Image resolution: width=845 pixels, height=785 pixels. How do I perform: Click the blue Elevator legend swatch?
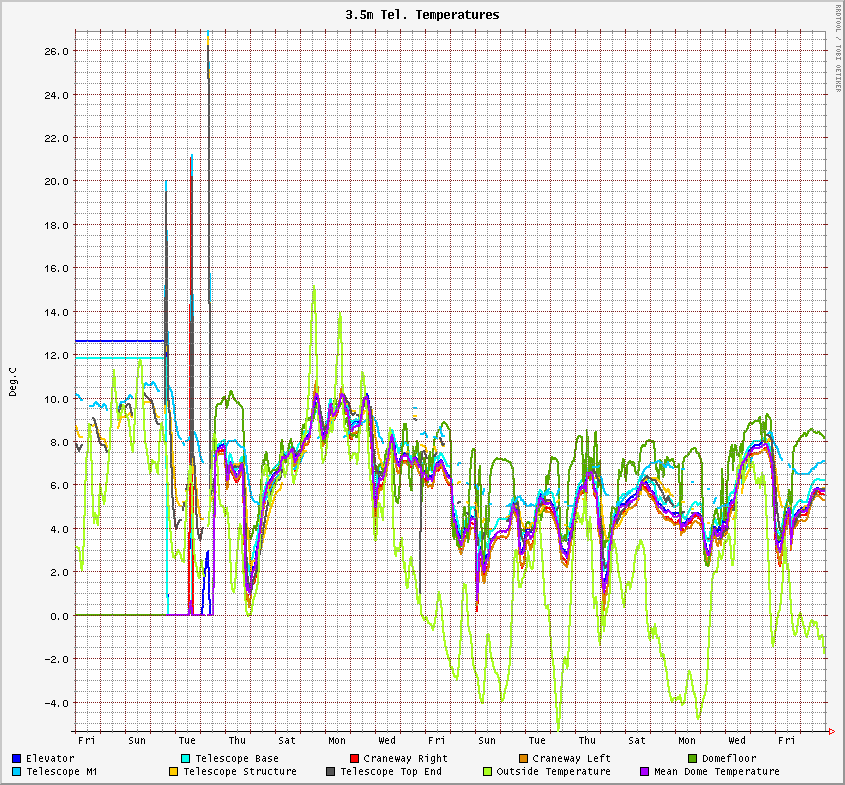point(17,758)
